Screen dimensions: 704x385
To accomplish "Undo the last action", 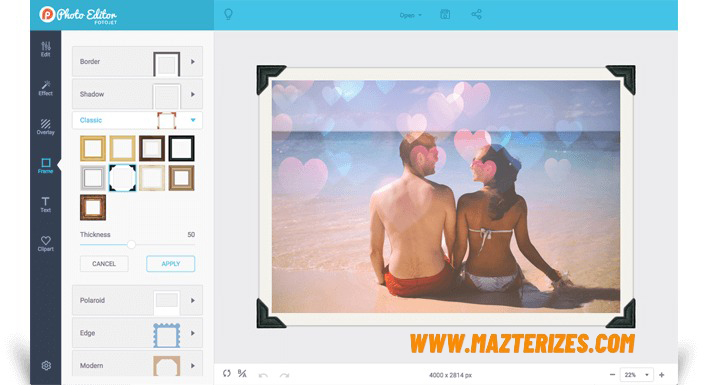I will pyautogui.click(x=264, y=375).
